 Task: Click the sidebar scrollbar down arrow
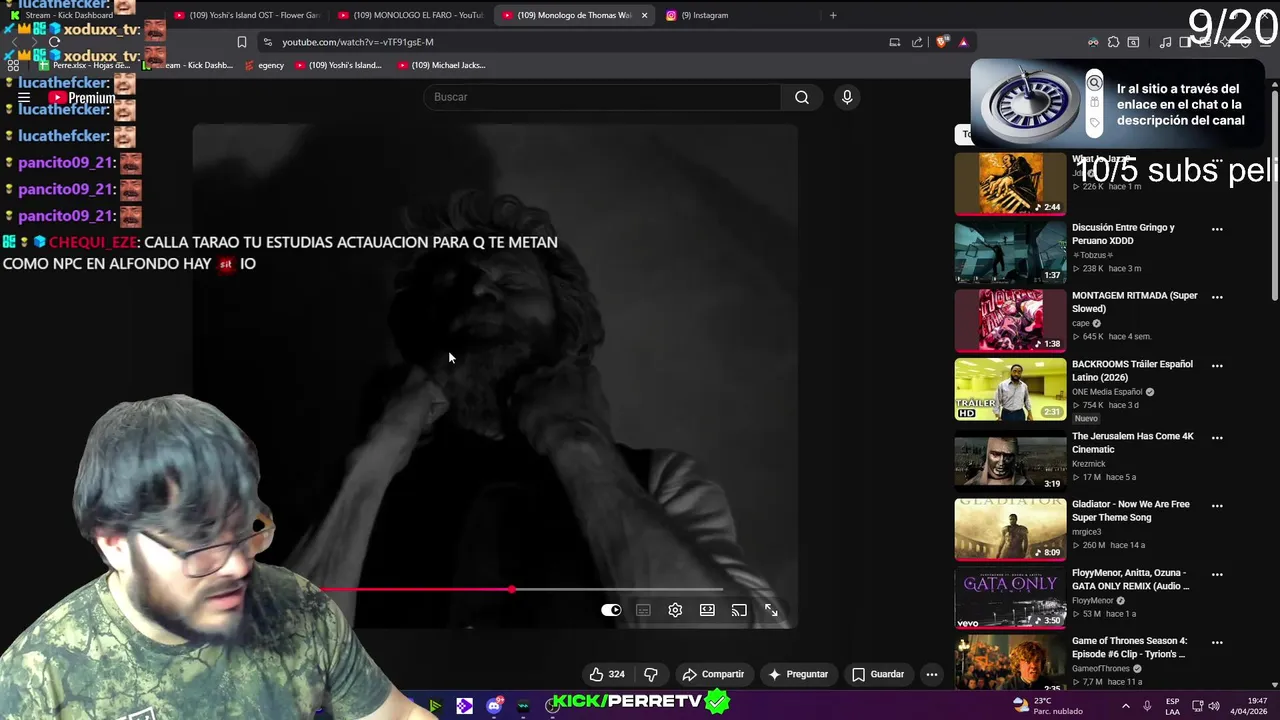(x=1274, y=685)
